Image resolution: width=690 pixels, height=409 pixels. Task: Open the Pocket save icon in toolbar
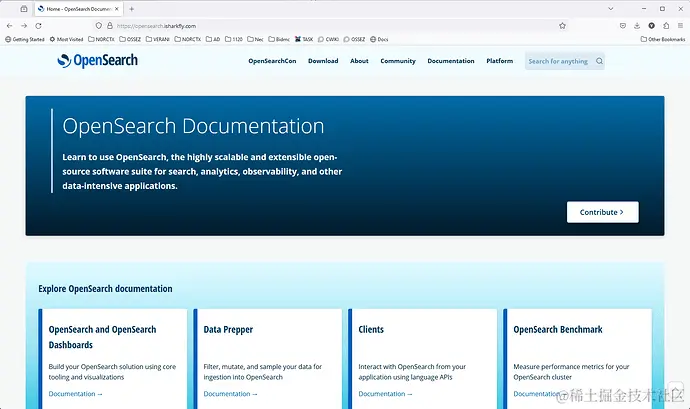[623, 26]
